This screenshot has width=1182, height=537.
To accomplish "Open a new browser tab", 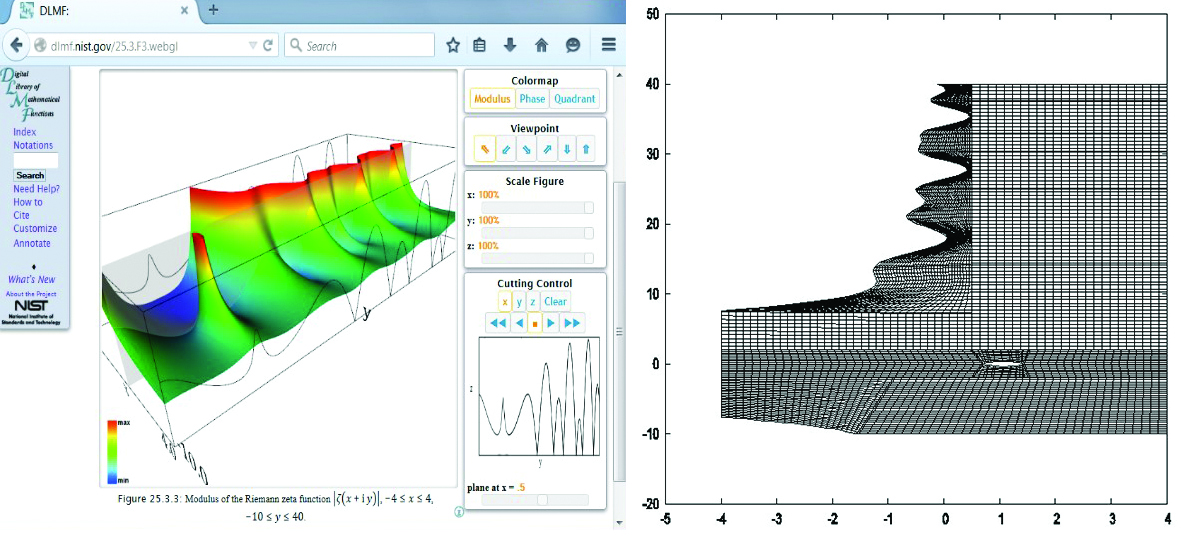I will click(213, 11).
